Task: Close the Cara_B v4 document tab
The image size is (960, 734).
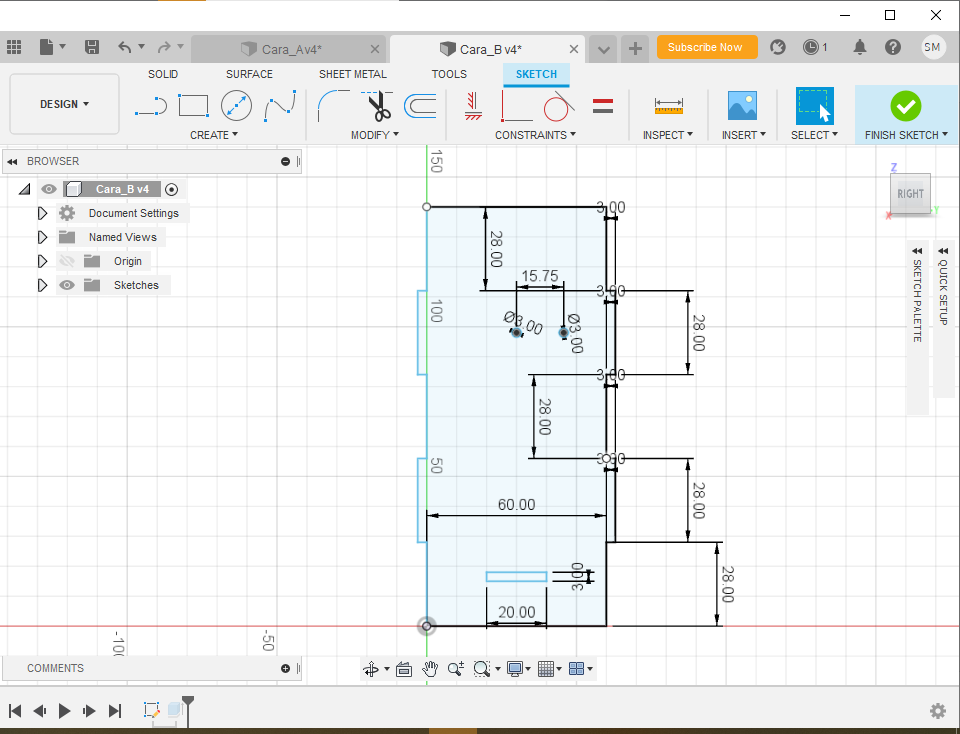Action: click(x=574, y=49)
